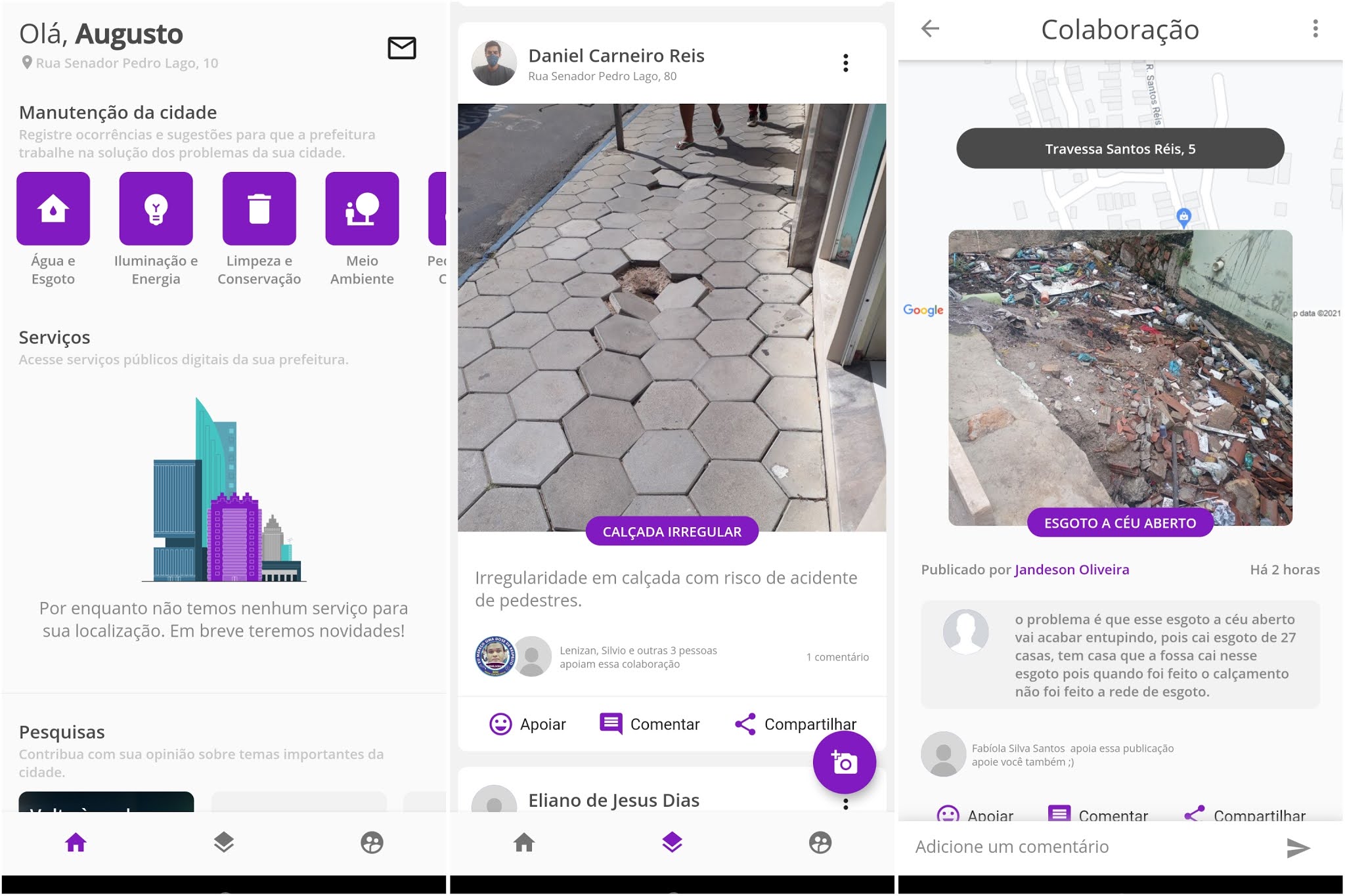The height and width of the screenshot is (896, 1345).
Task: Open the messages envelope icon
Action: (x=401, y=48)
